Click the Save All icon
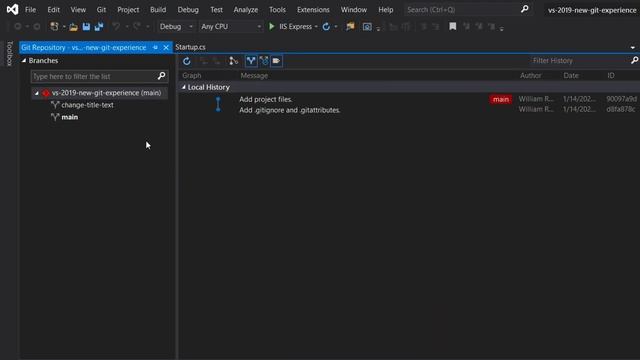Image resolution: width=640 pixels, height=360 pixels. (x=99, y=27)
